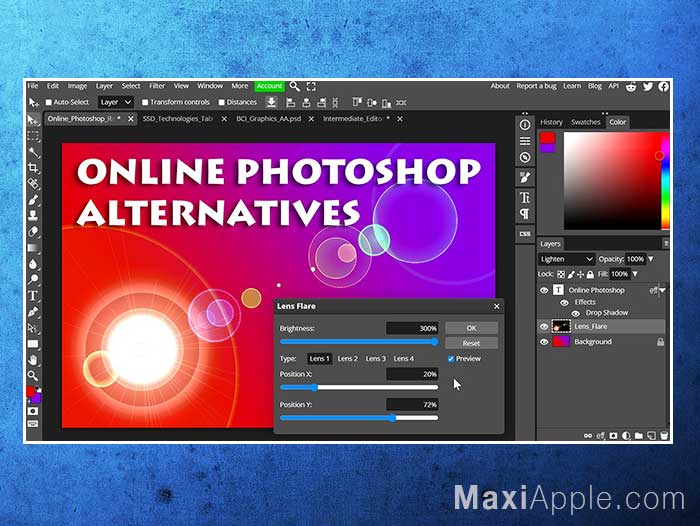Select the Rectangle shape tool

click(x=33, y=344)
